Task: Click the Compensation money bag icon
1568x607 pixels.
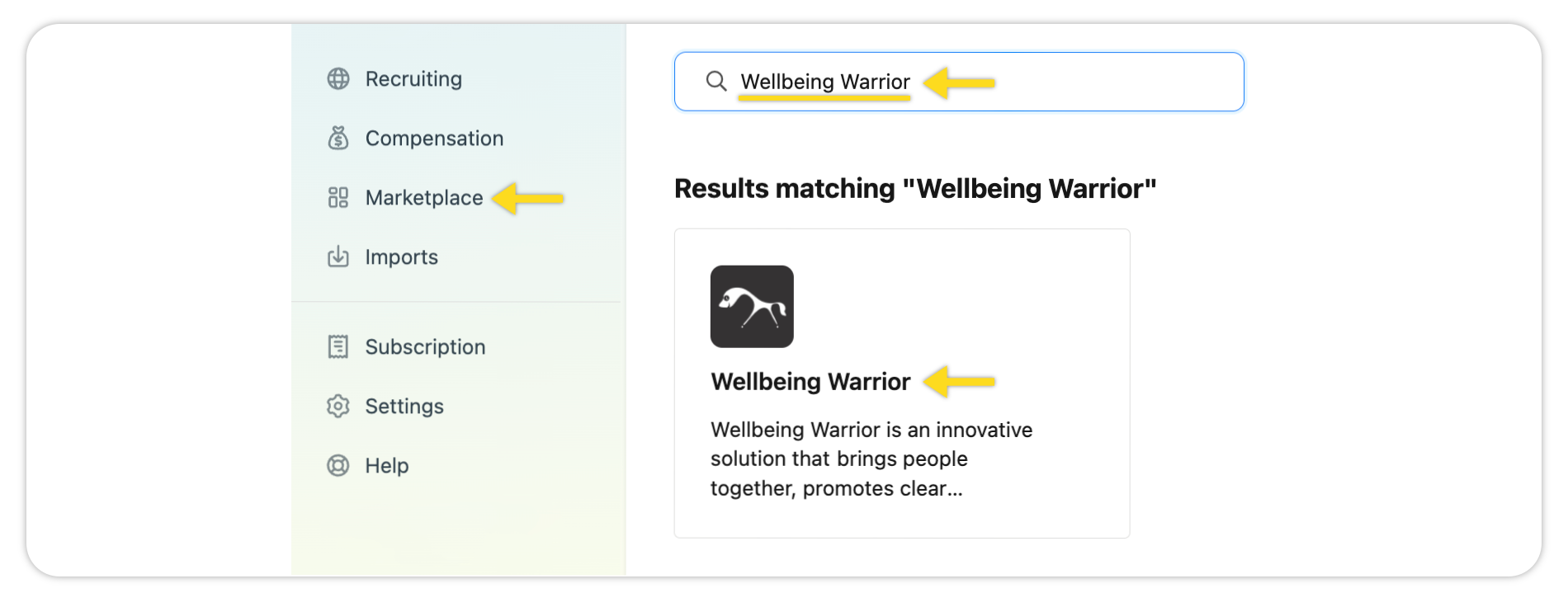Action: pyautogui.click(x=338, y=138)
